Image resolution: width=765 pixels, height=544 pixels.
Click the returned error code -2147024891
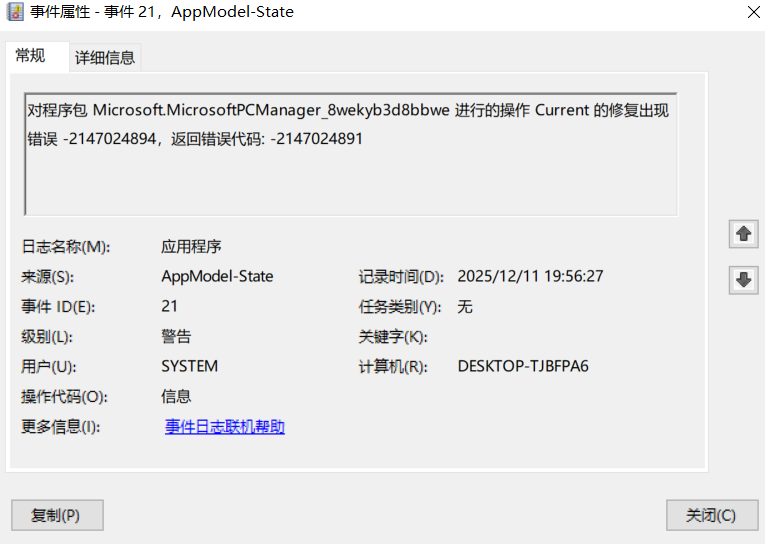[x=317, y=139]
